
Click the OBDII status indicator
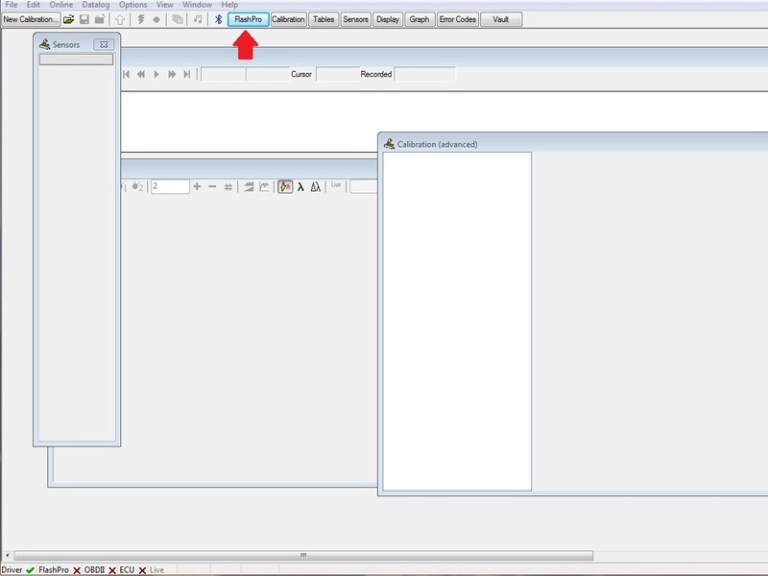pos(100,570)
